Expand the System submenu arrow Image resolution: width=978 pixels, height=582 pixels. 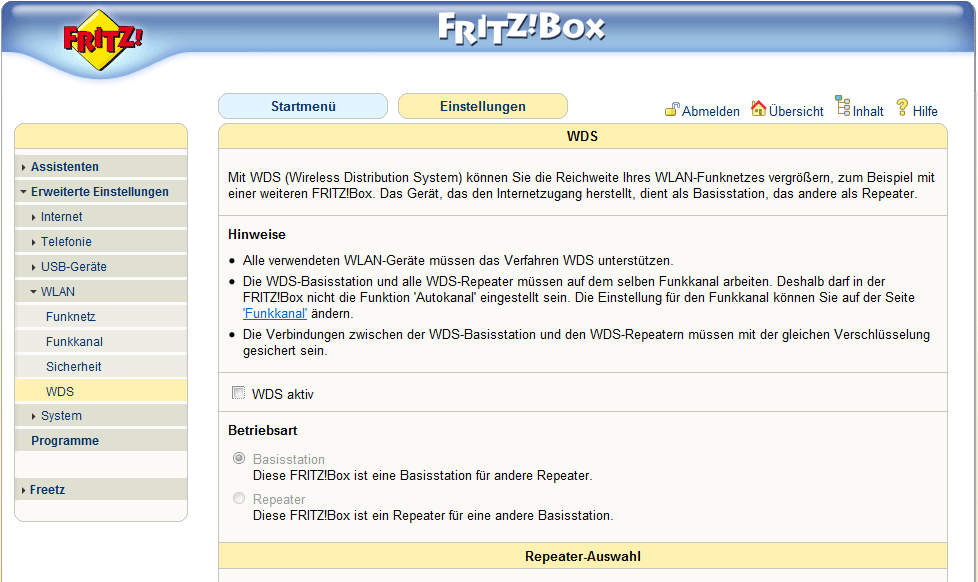point(34,416)
